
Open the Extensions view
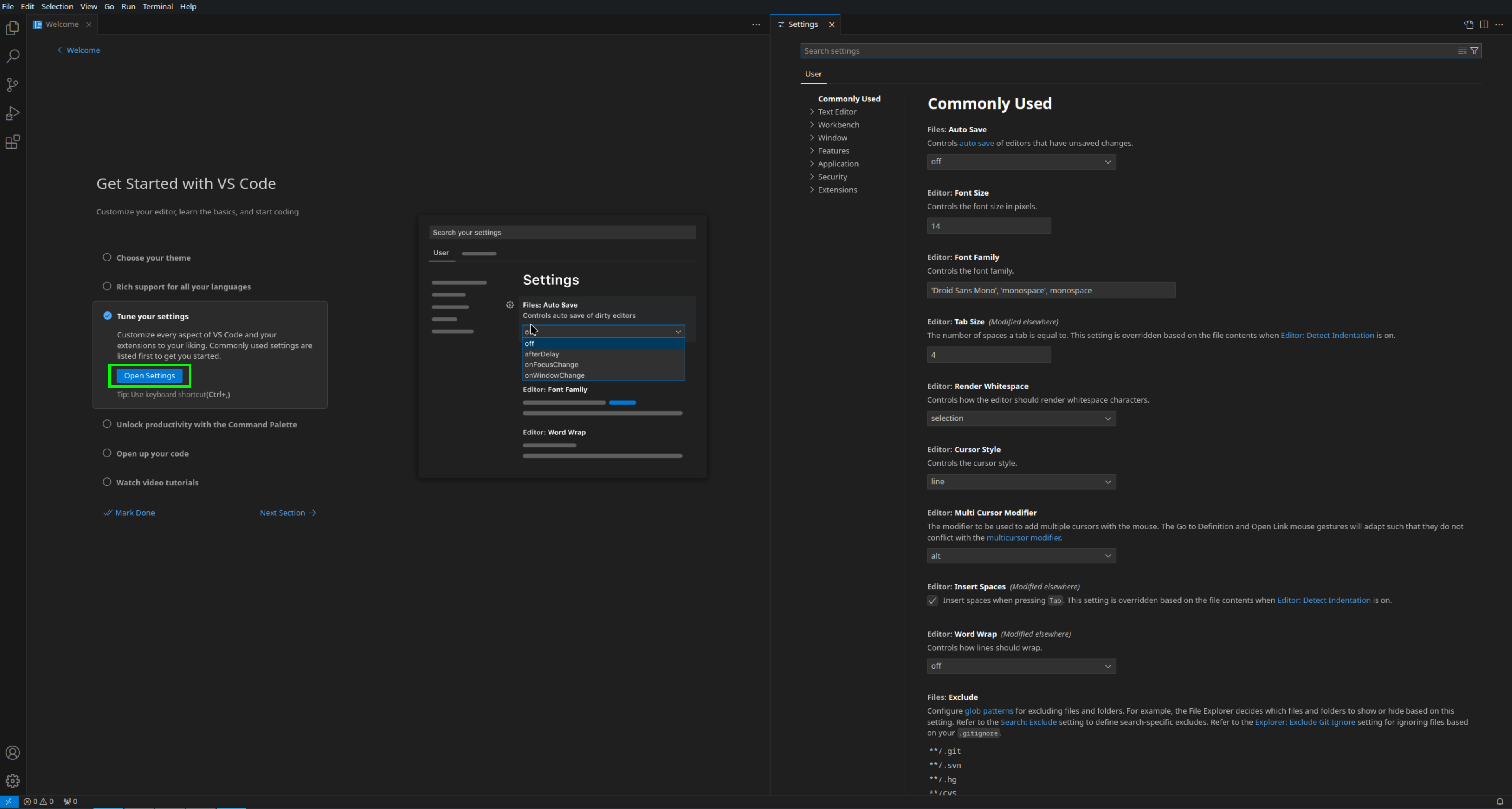(x=12, y=142)
